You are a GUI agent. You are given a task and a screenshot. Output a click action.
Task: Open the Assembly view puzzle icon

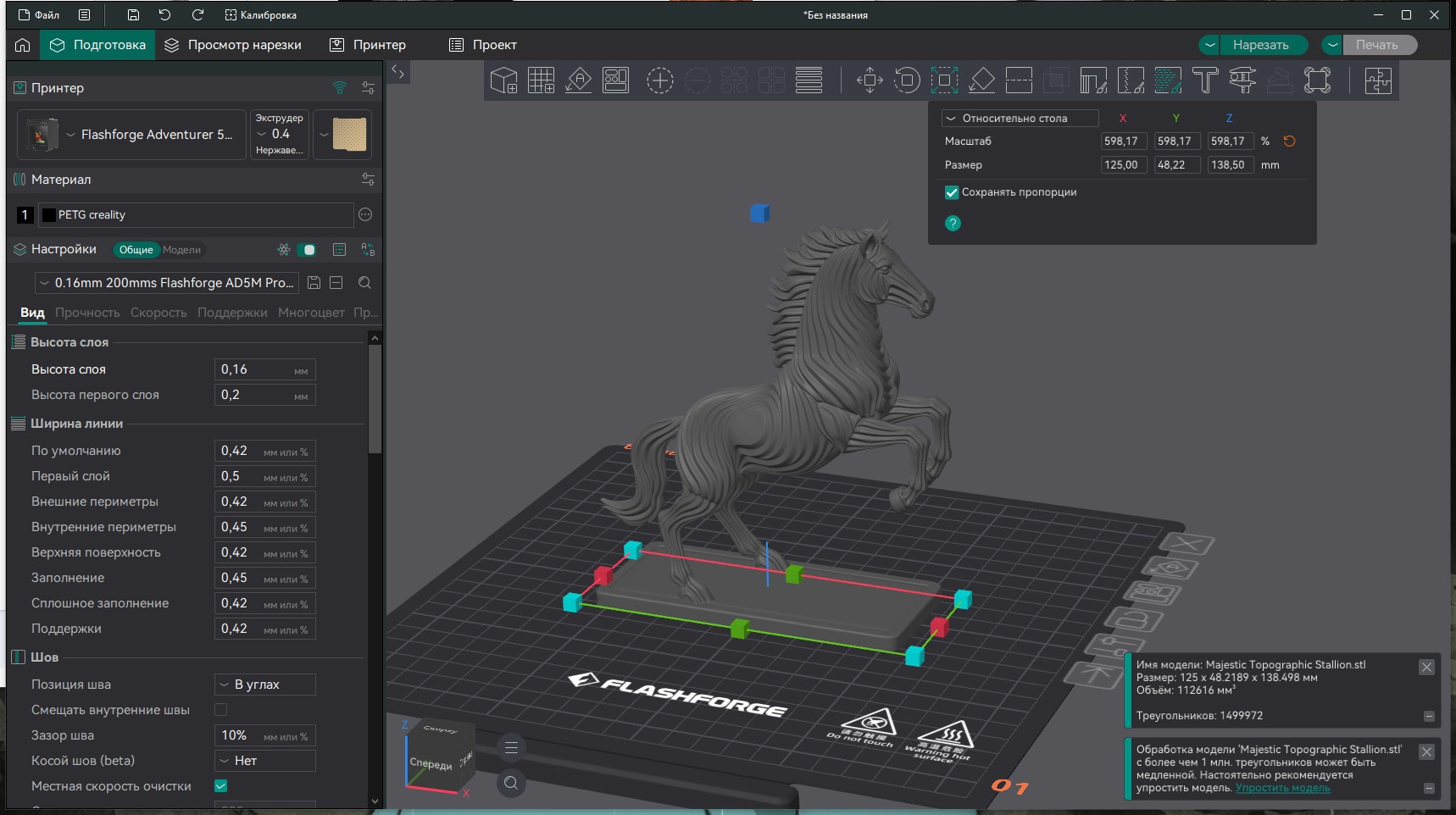pyautogui.click(x=1378, y=80)
